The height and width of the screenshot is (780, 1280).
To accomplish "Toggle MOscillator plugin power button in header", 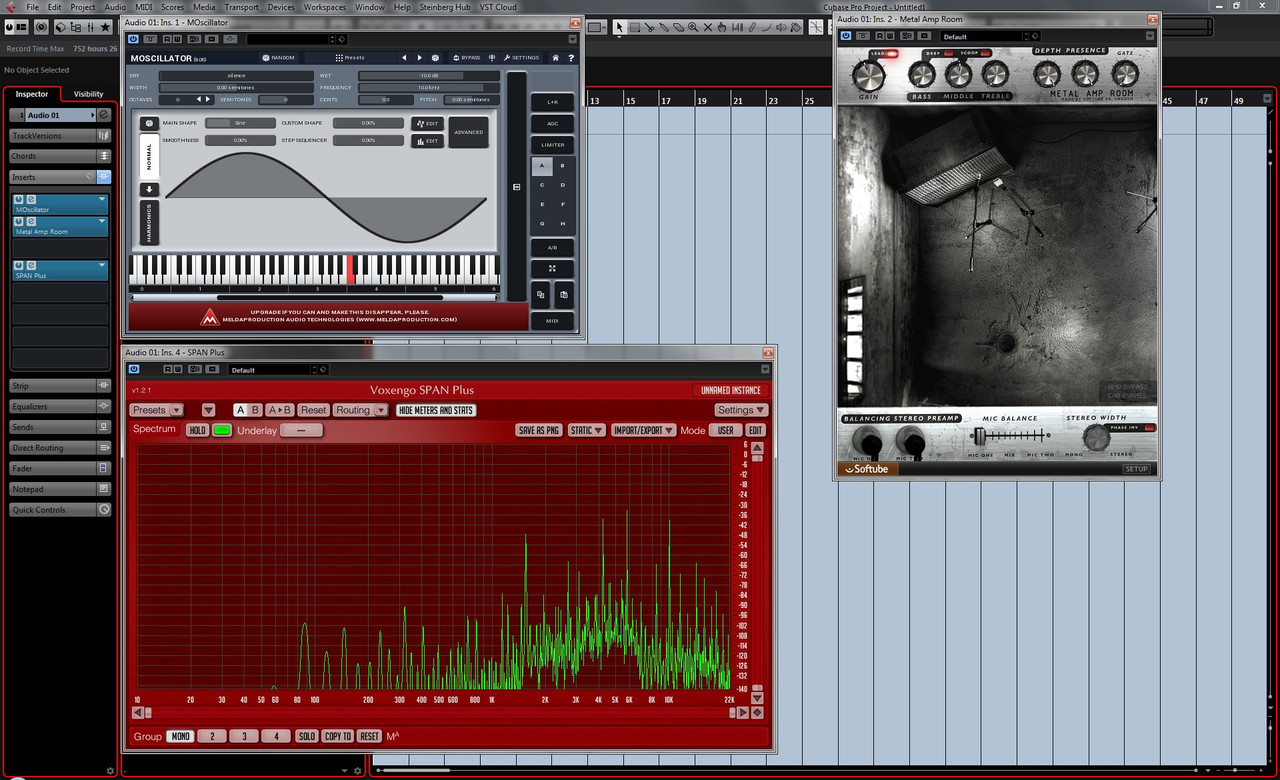I will click(x=134, y=39).
